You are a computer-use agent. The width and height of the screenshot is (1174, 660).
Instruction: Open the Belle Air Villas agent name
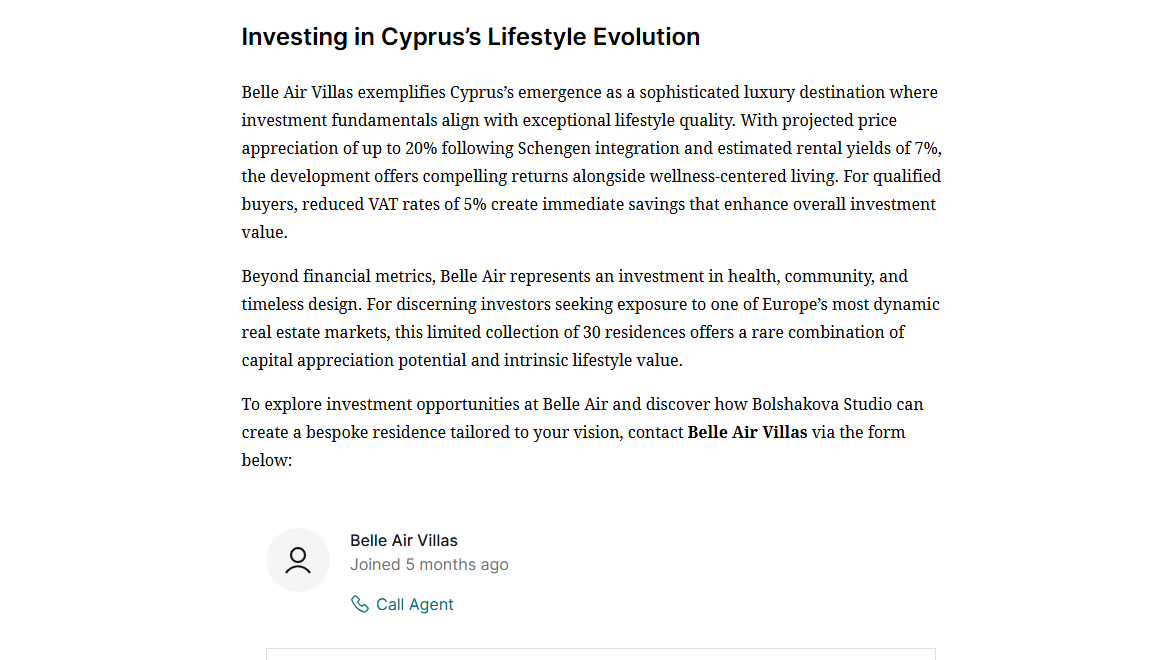pos(404,540)
